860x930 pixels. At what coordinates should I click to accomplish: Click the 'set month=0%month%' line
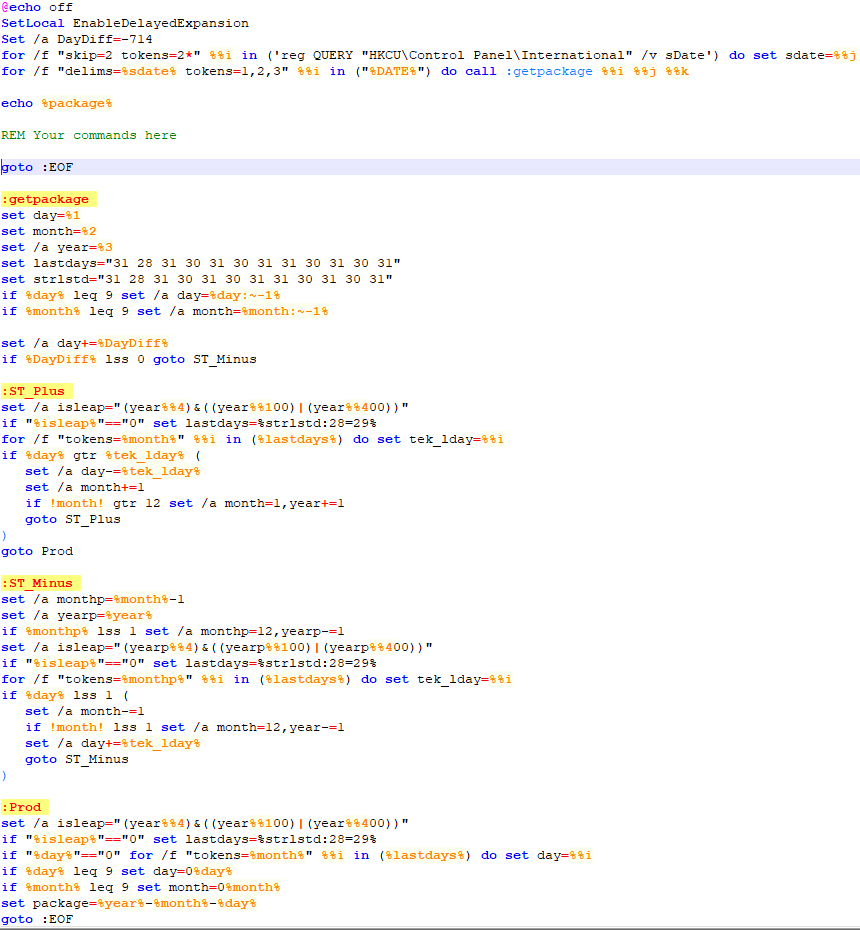pos(141,888)
